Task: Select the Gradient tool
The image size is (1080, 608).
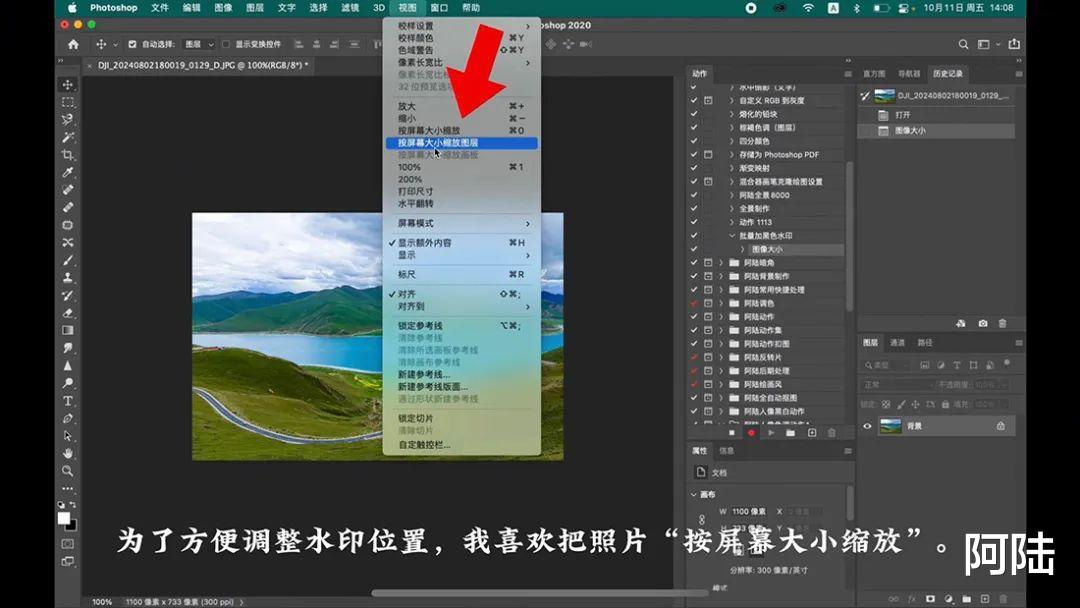Action: click(68, 331)
